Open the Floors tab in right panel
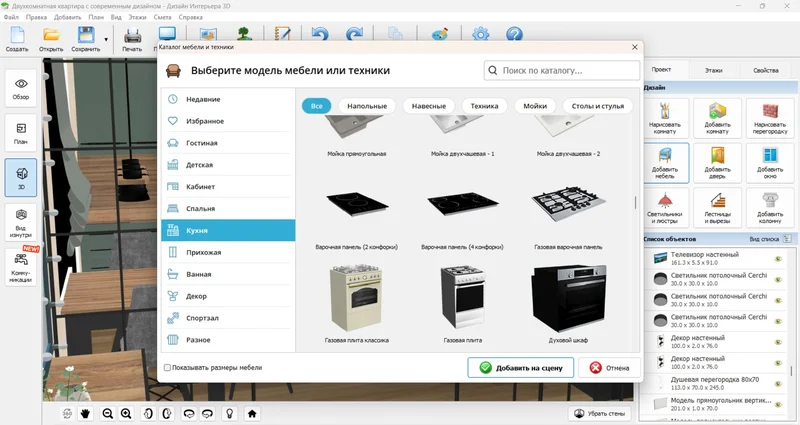Image resolution: width=800 pixels, height=425 pixels. click(713, 71)
